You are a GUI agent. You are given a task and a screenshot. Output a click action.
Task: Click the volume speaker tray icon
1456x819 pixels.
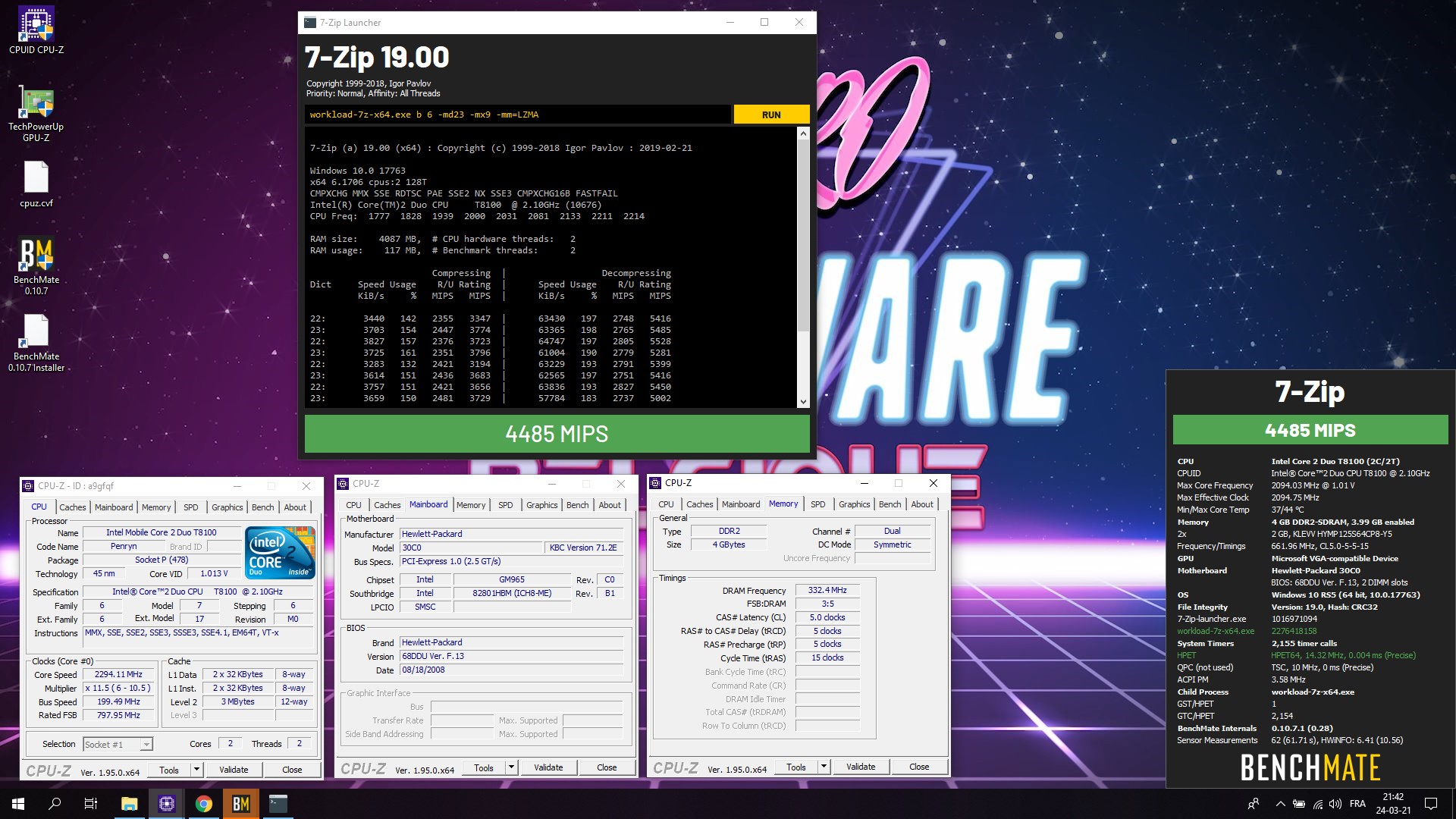[x=1335, y=804]
